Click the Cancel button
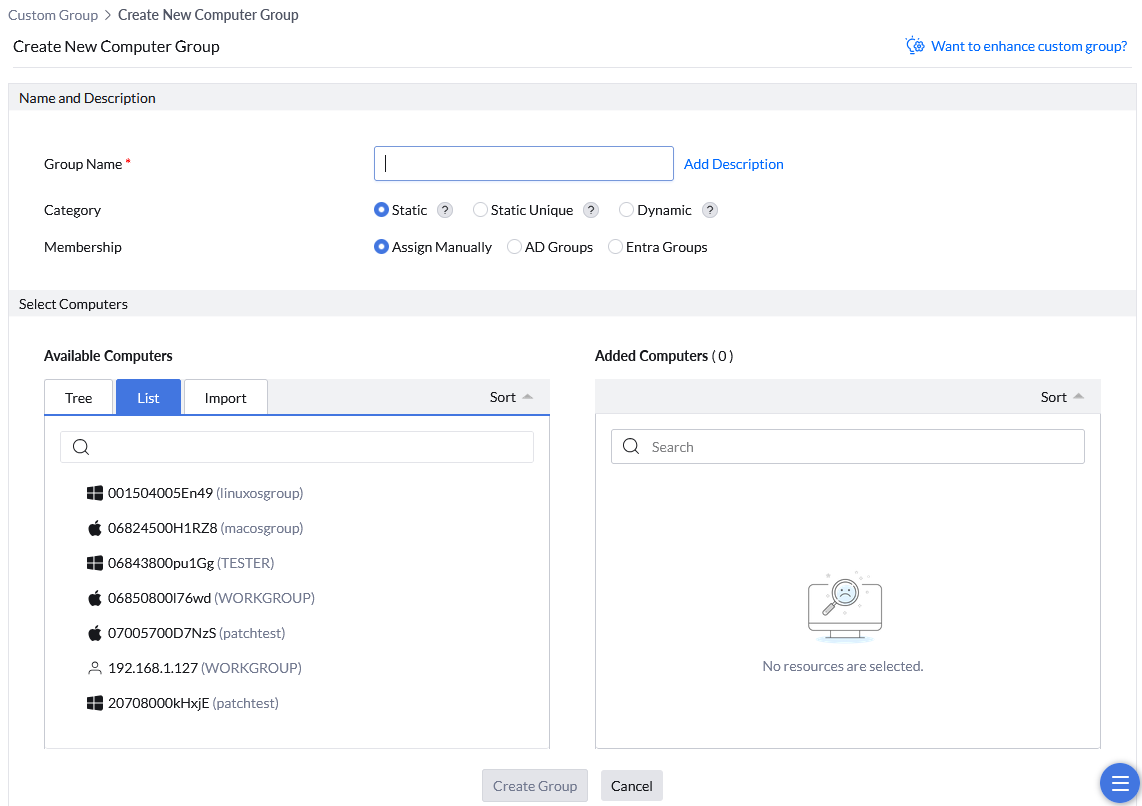 coord(631,786)
